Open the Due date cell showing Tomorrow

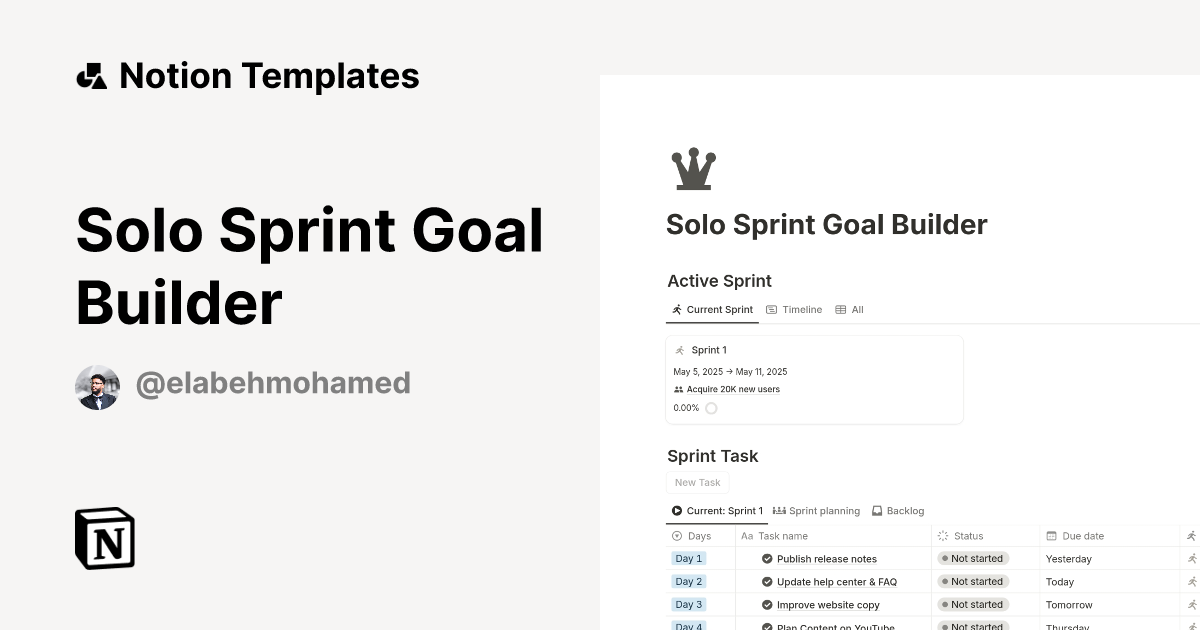pyautogui.click(x=1068, y=604)
